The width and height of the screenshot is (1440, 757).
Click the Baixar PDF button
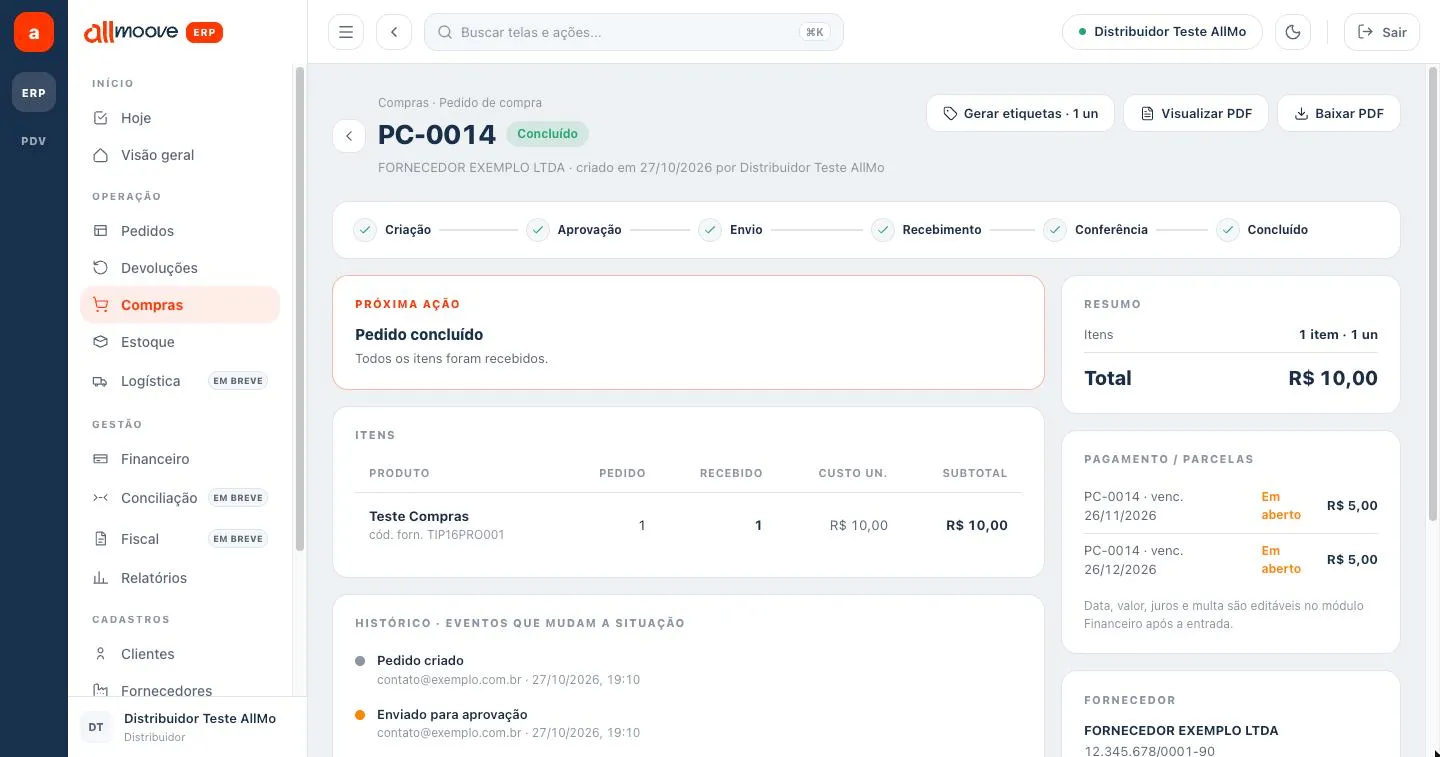click(x=1339, y=114)
